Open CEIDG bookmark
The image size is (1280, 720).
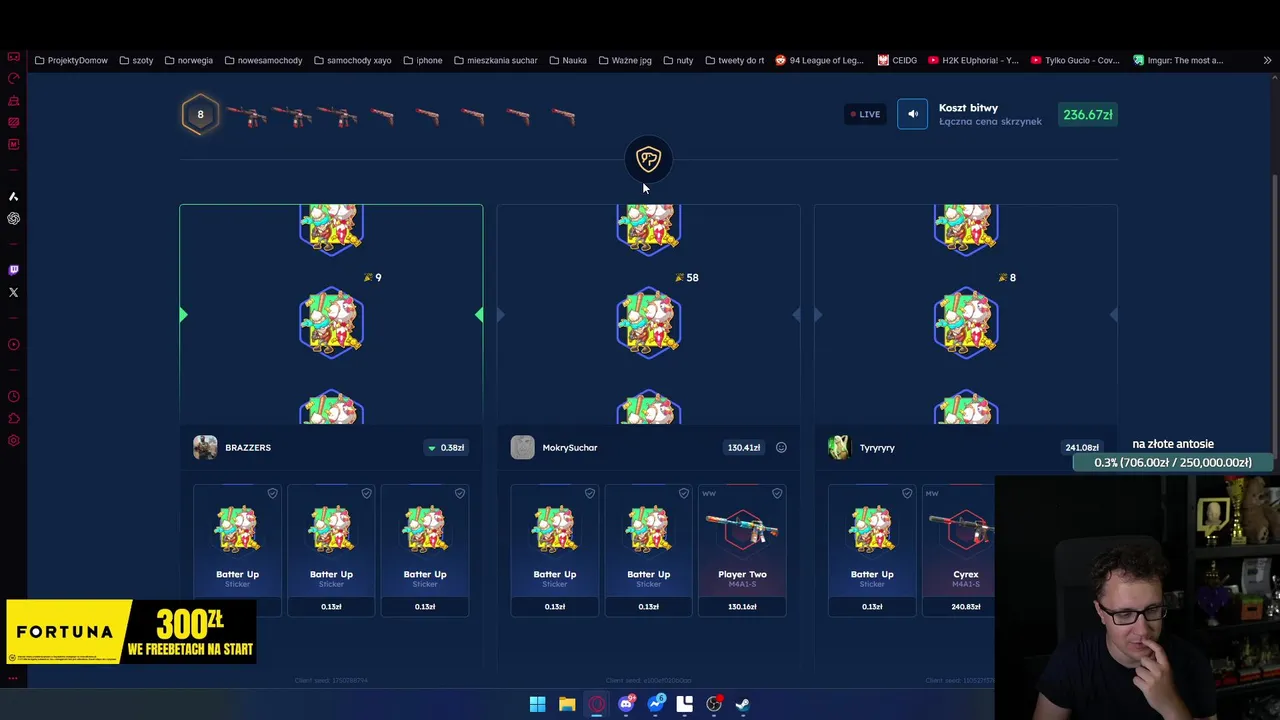coord(897,60)
